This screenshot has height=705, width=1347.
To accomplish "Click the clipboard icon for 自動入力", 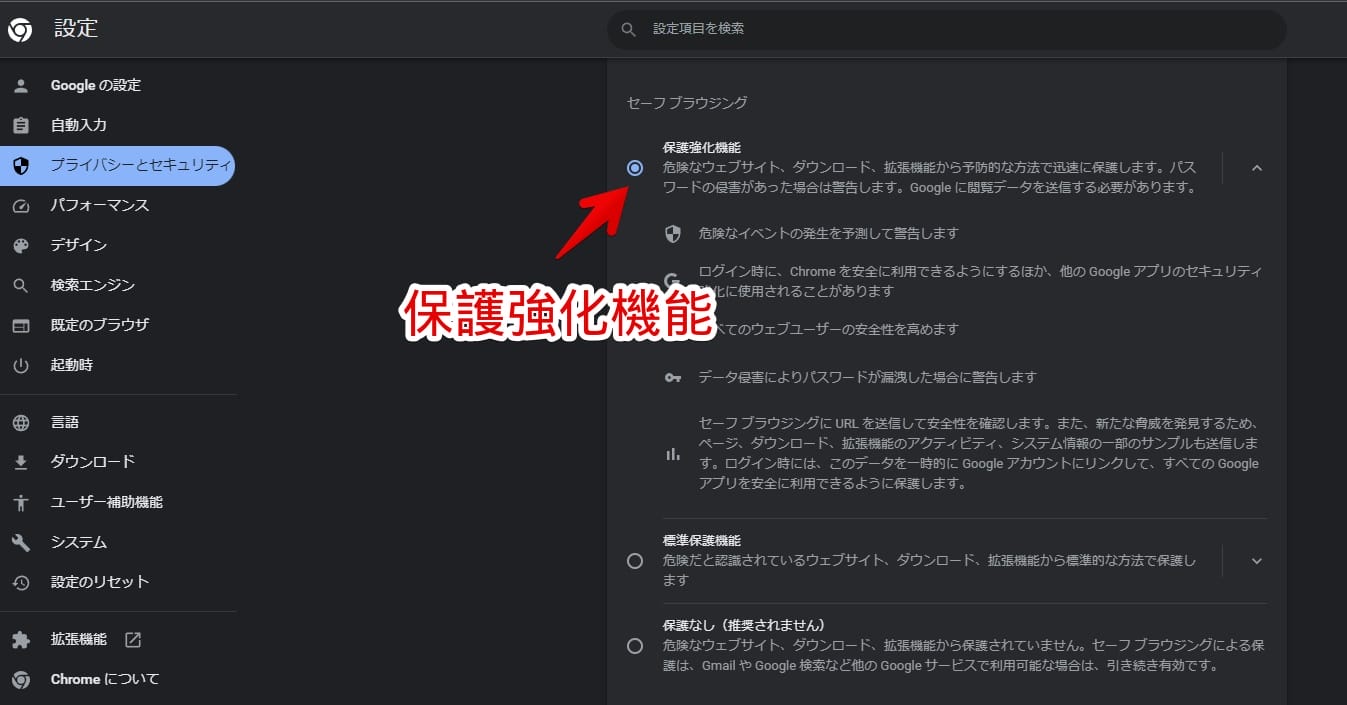I will [x=21, y=125].
